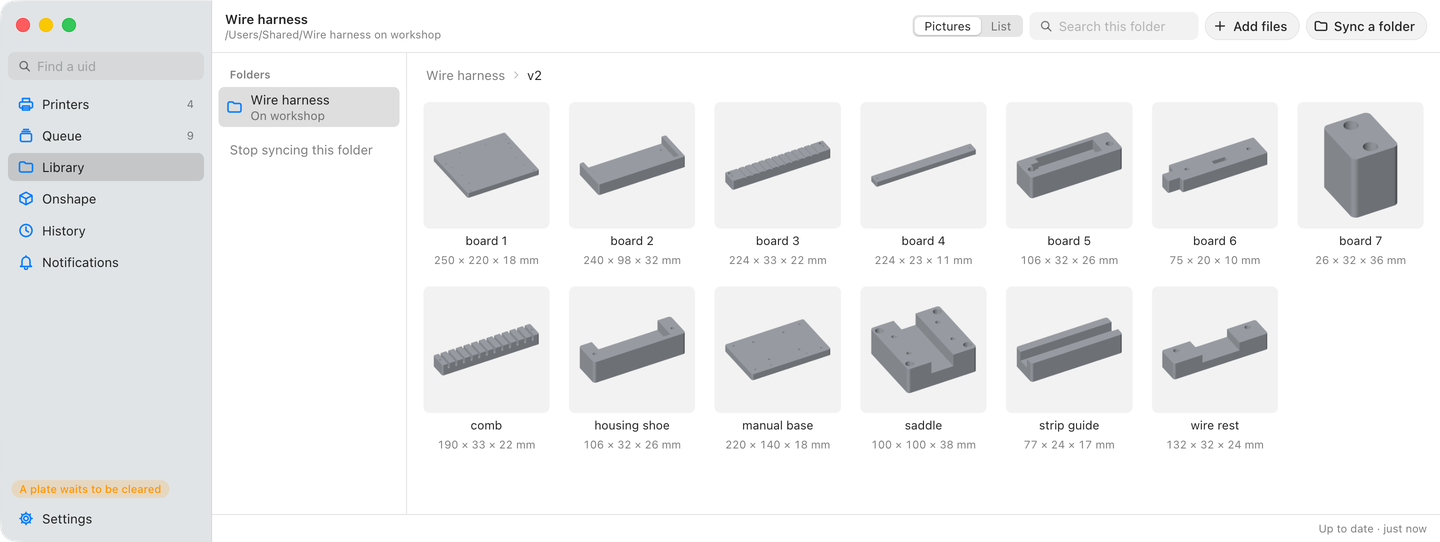The height and width of the screenshot is (542, 1440).
Task: Open the Settings label
Action: [x=67, y=519]
